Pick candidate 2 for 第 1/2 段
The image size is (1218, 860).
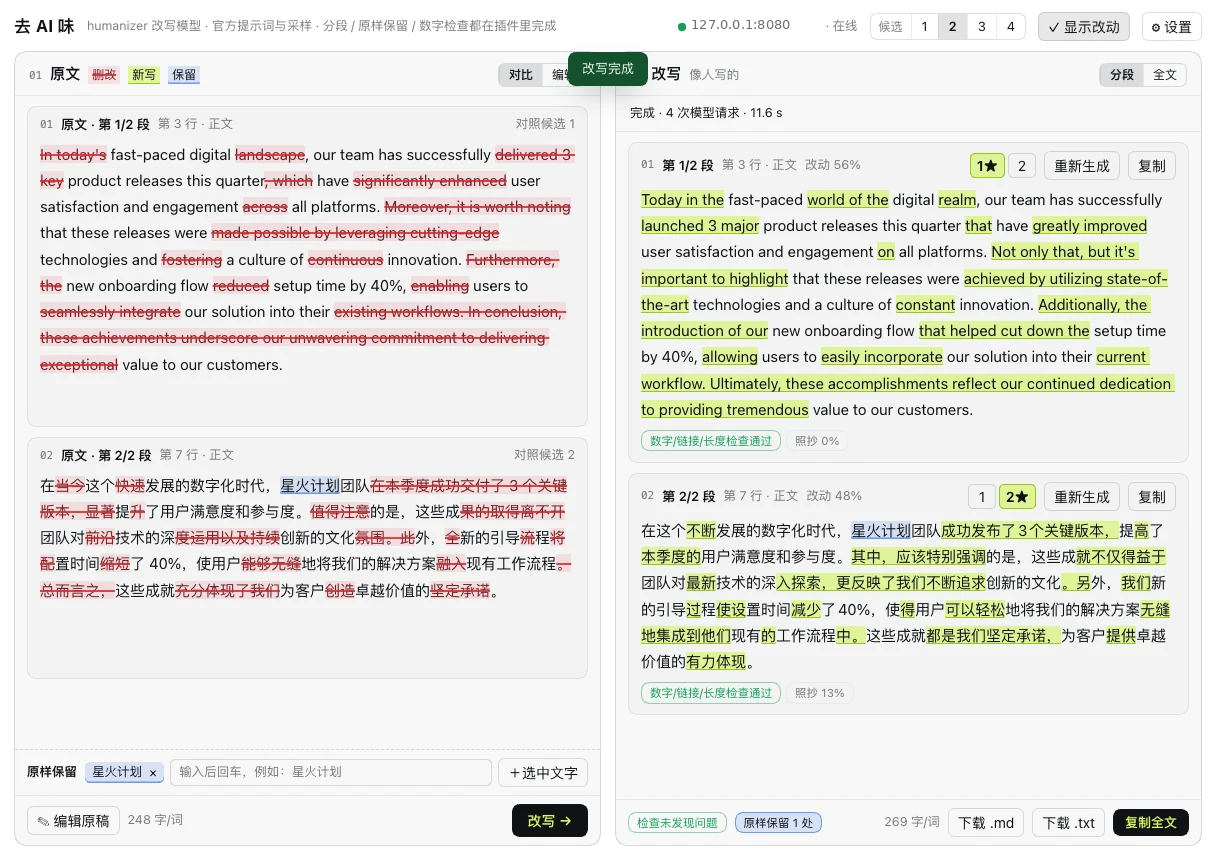point(1022,166)
